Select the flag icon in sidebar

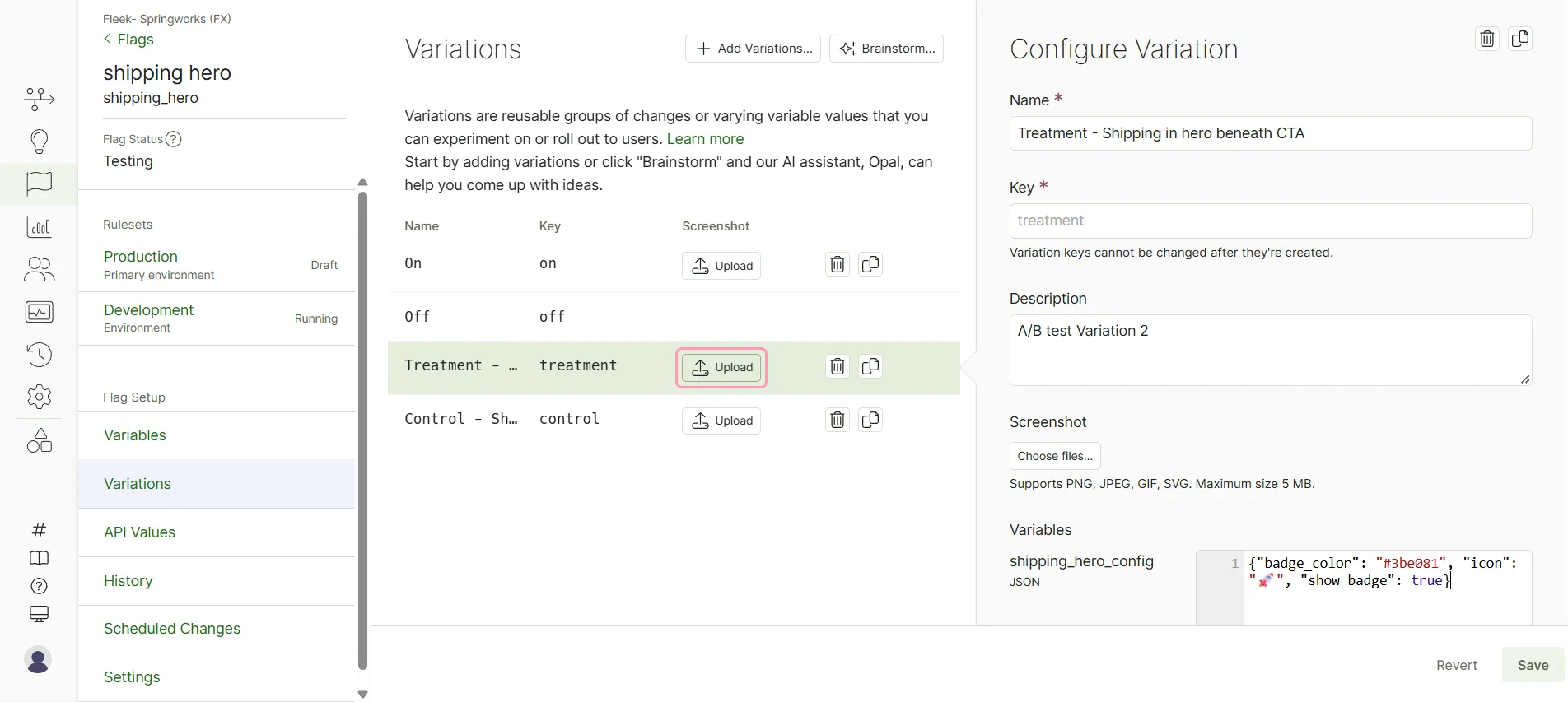click(39, 183)
